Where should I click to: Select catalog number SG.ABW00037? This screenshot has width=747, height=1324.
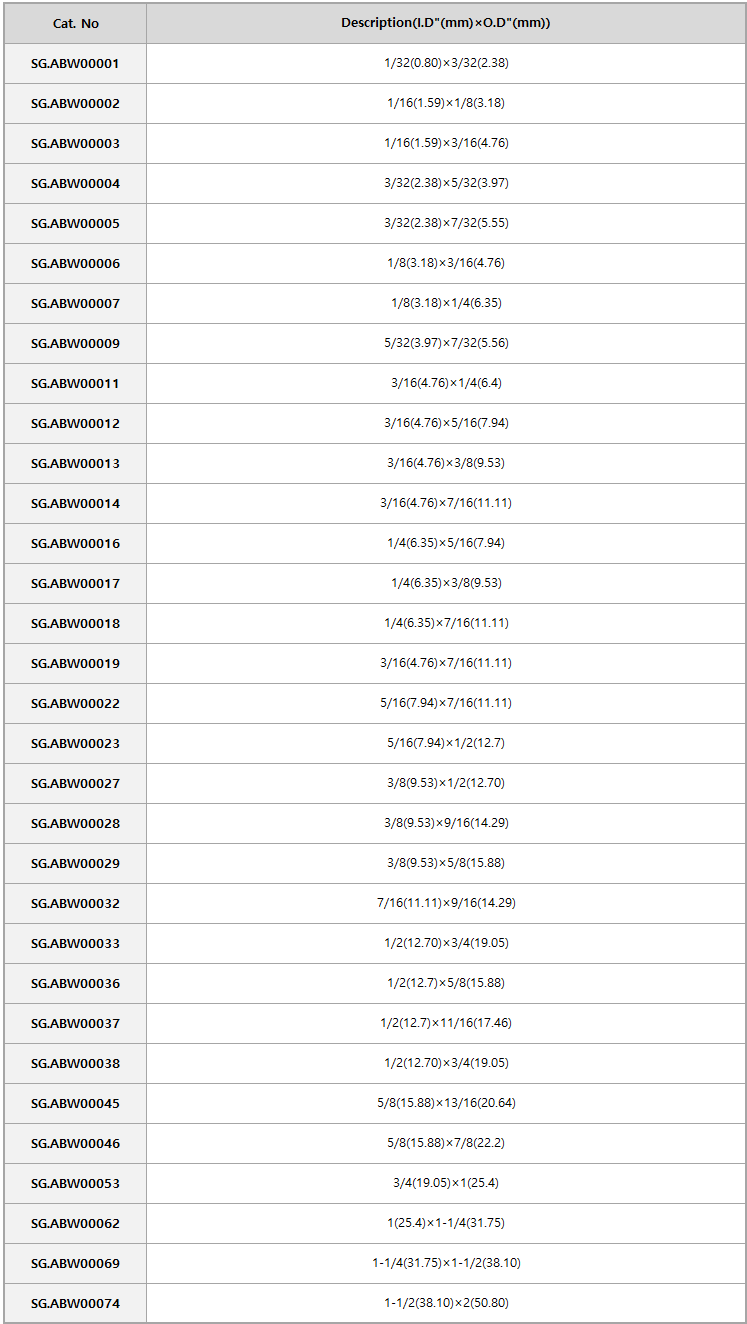[x=75, y=1023]
